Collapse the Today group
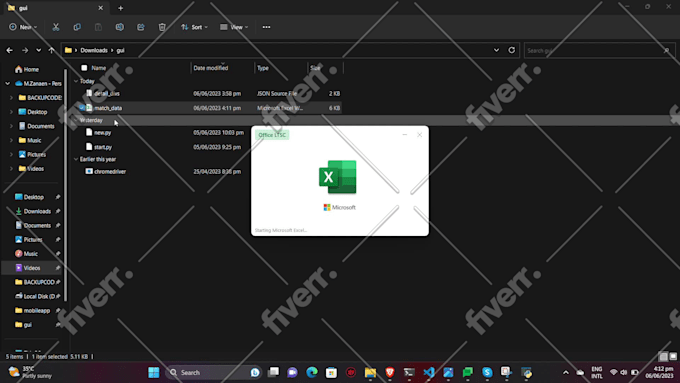Viewport: 680px width, 383px height. click(76, 81)
